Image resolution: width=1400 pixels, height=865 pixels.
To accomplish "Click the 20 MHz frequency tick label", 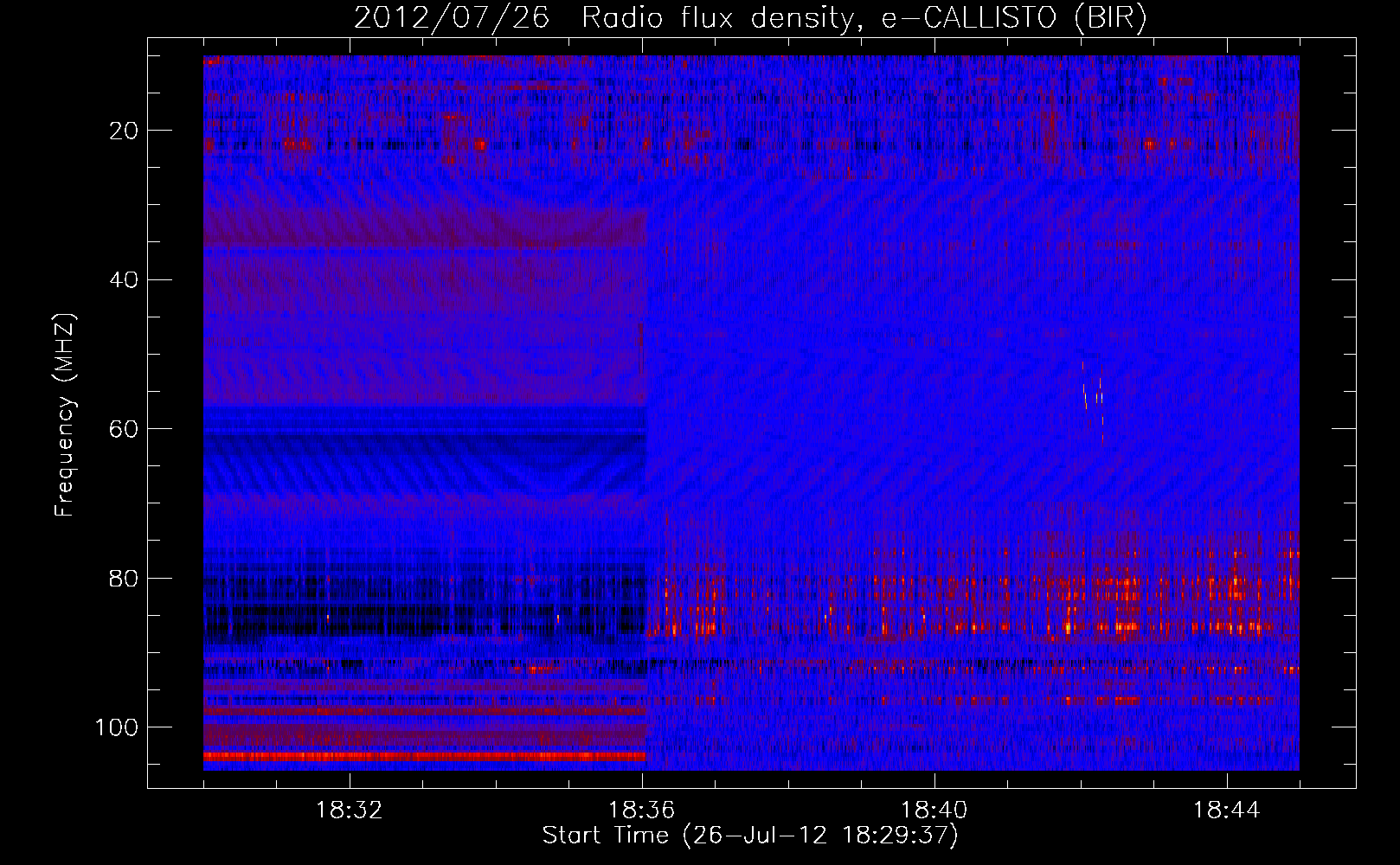I will [125, 131].
